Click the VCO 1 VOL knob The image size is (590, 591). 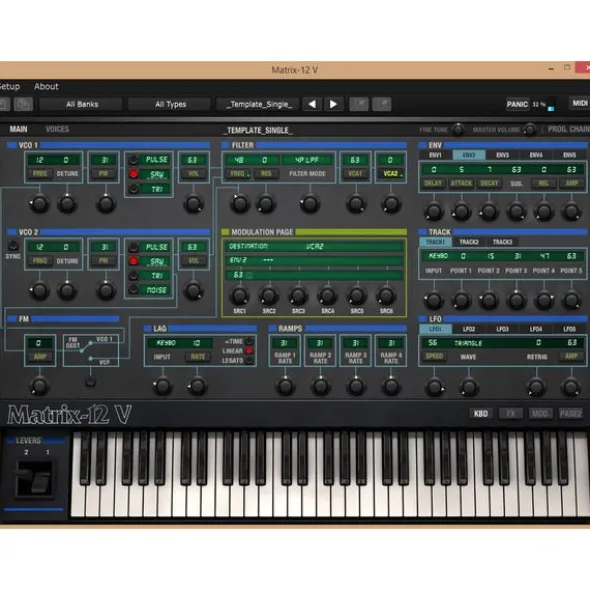point(193,204)
